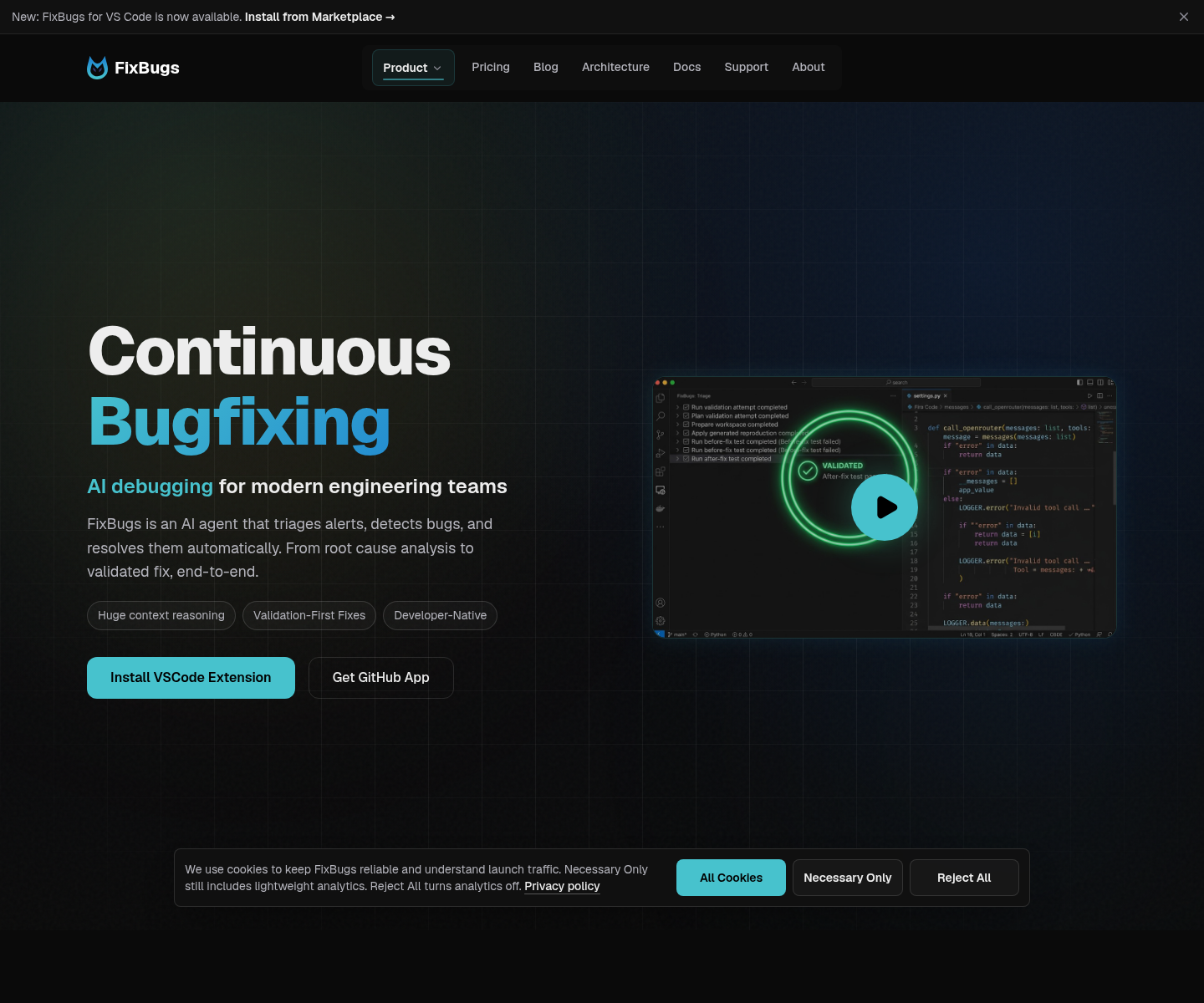Visit the About page
Screen dimensions: 1204x1003
pos(809,67)
